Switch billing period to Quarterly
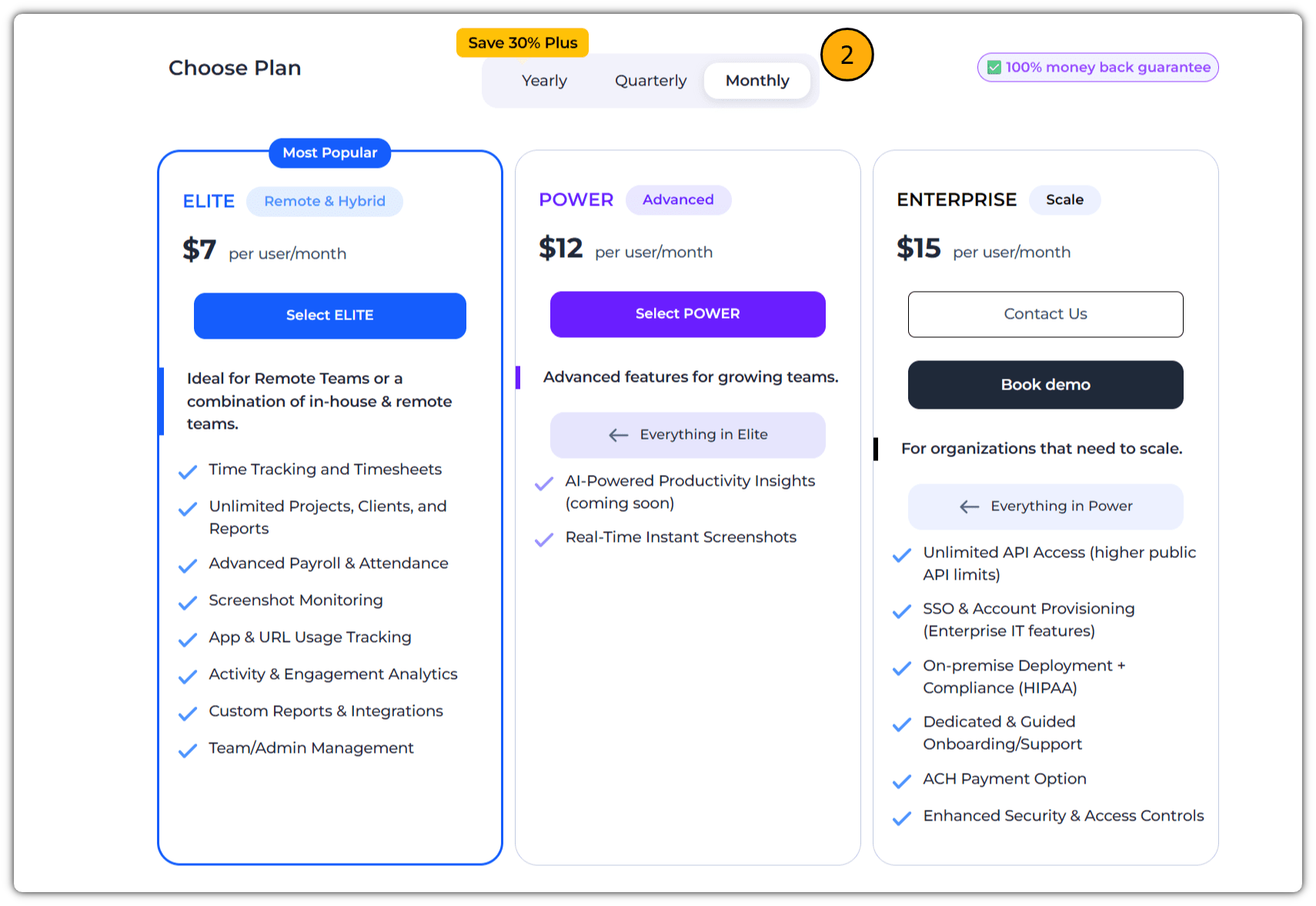 pyautogui.click(x=650, y=81)
